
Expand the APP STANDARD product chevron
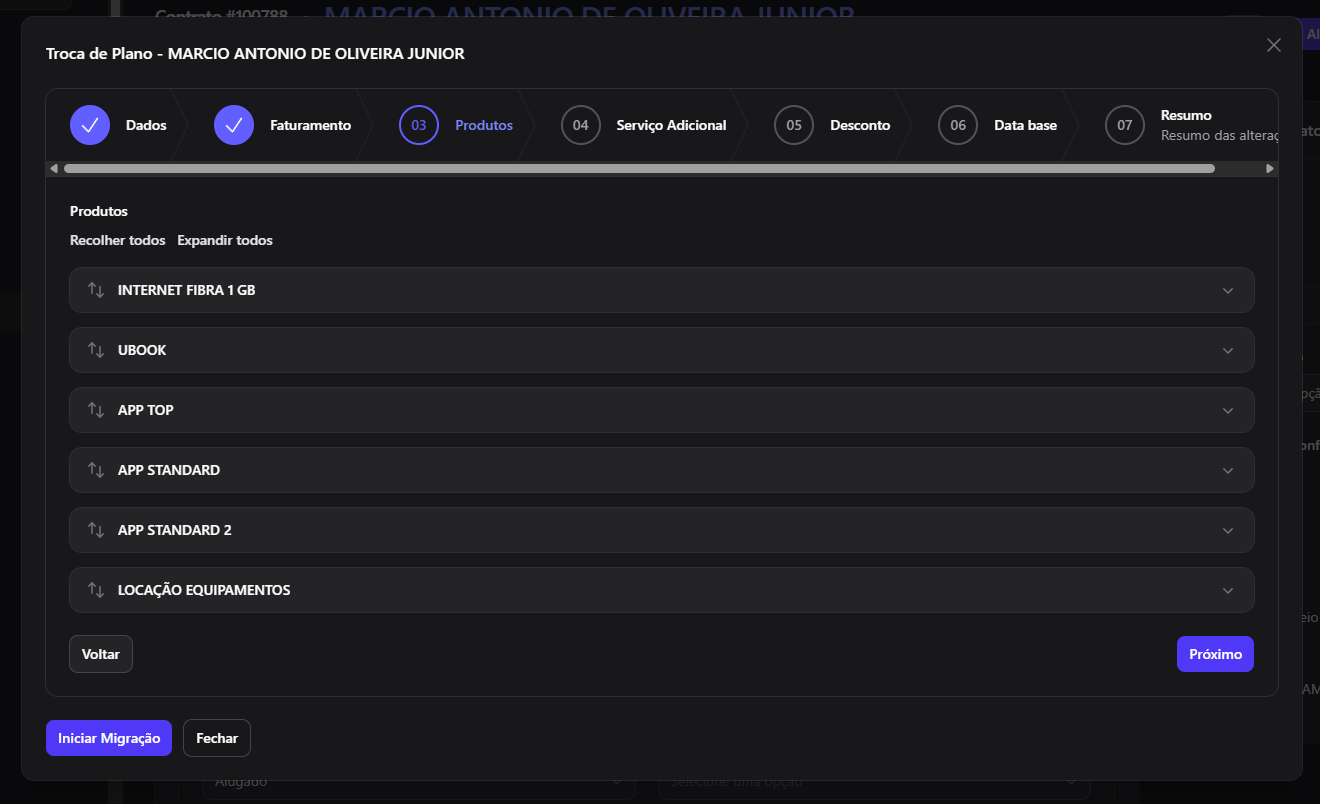point(1228,471)
